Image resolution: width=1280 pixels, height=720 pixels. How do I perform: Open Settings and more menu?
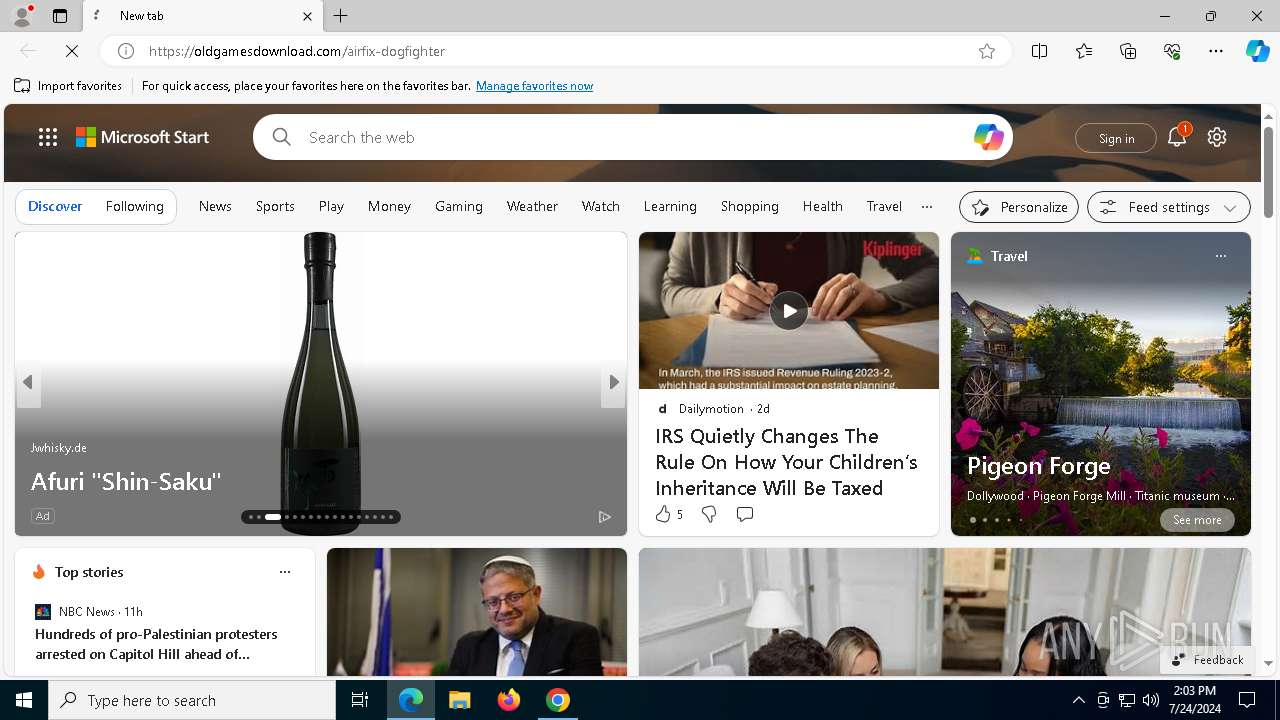pos(1216,51)
